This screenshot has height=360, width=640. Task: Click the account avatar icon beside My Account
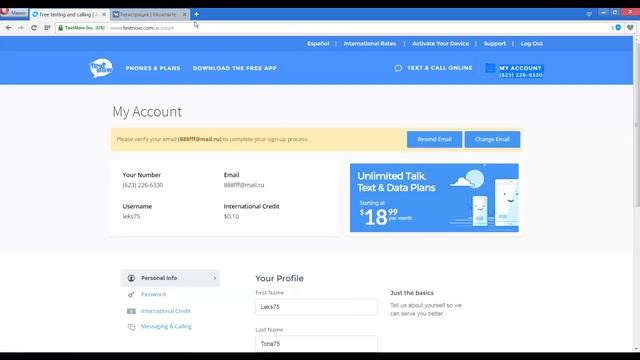pos(491,68)
